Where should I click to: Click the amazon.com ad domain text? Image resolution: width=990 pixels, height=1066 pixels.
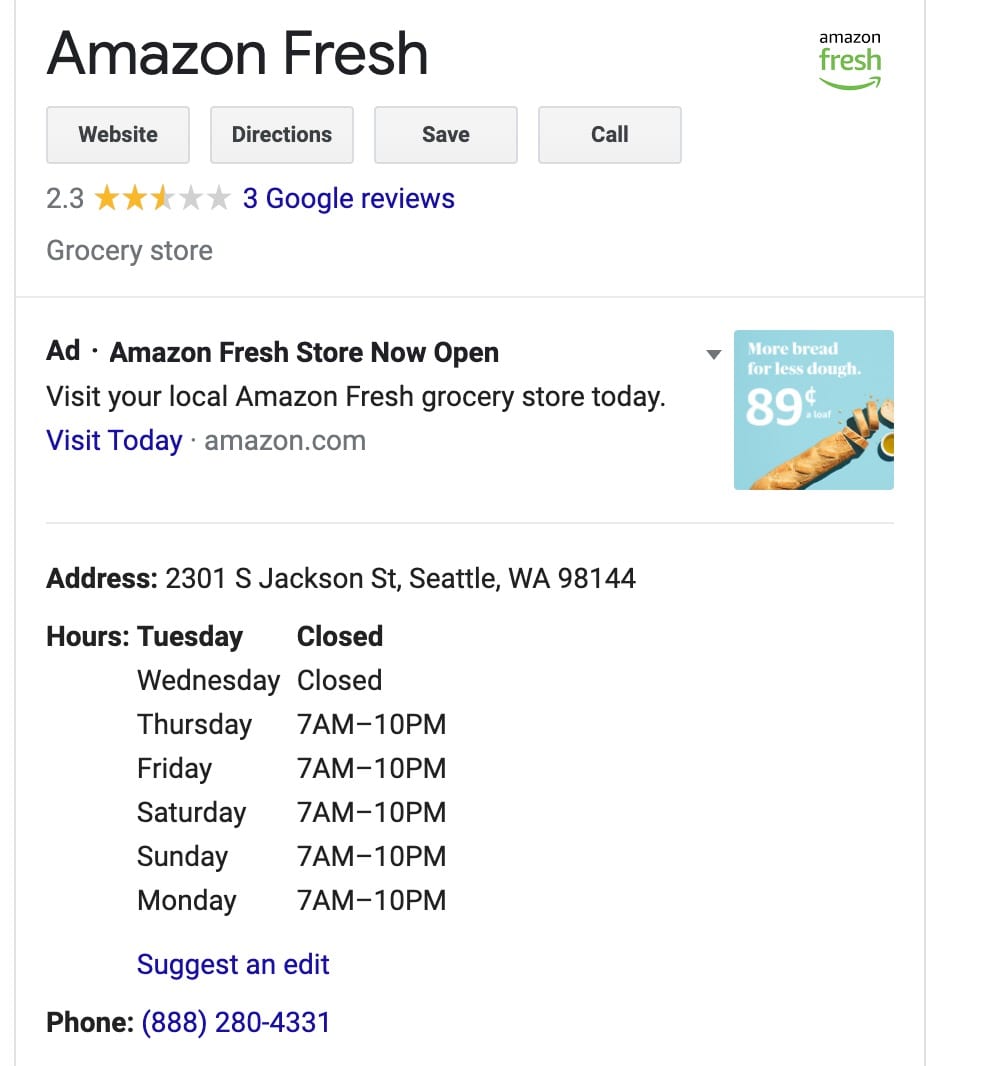(x=285, y=441)
